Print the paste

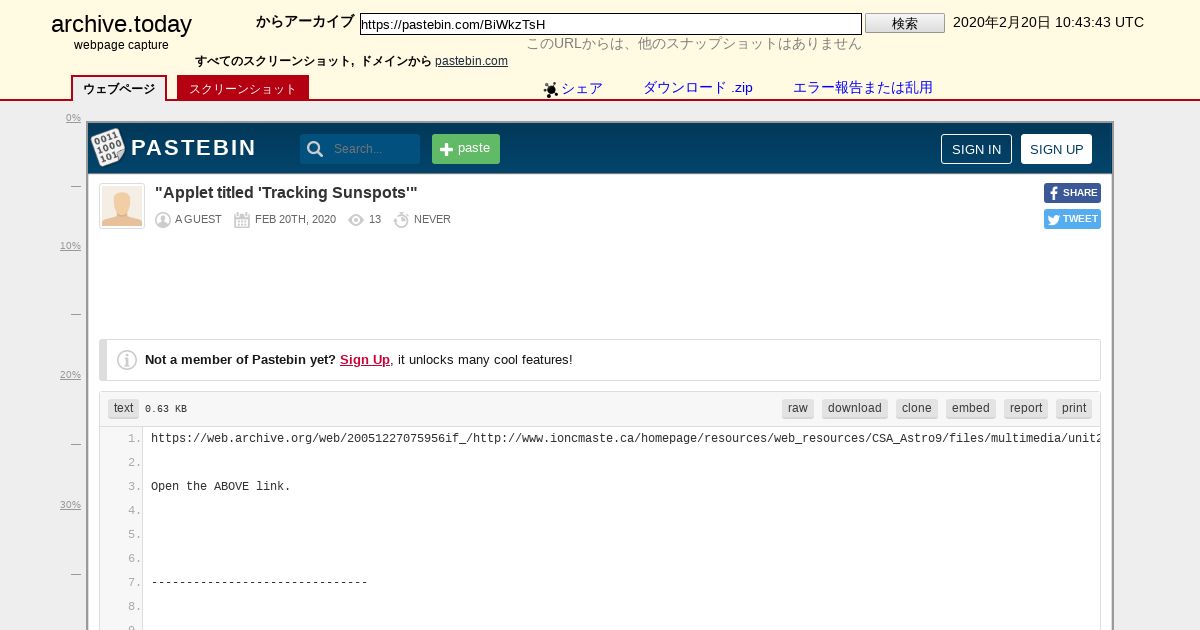pos(1074,408)
